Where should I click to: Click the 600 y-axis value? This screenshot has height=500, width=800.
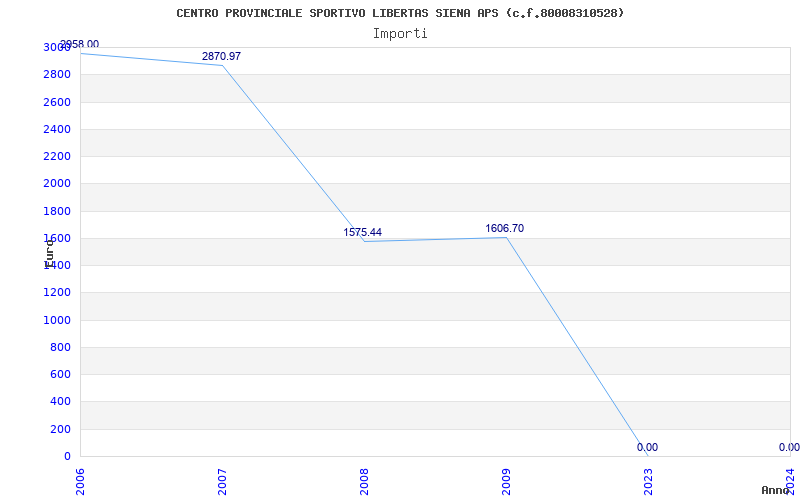coord(60,374)
